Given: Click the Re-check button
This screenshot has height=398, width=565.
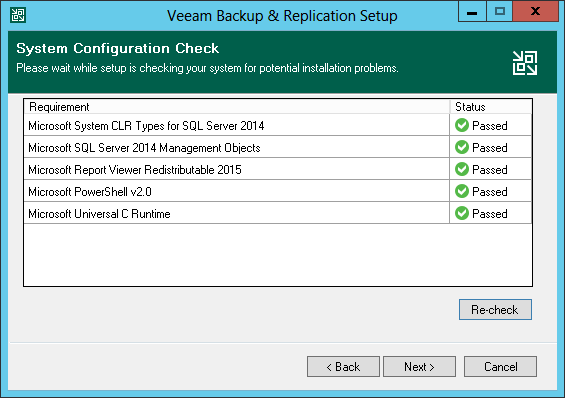Looking at the screenshot, I should click(495, 309).
